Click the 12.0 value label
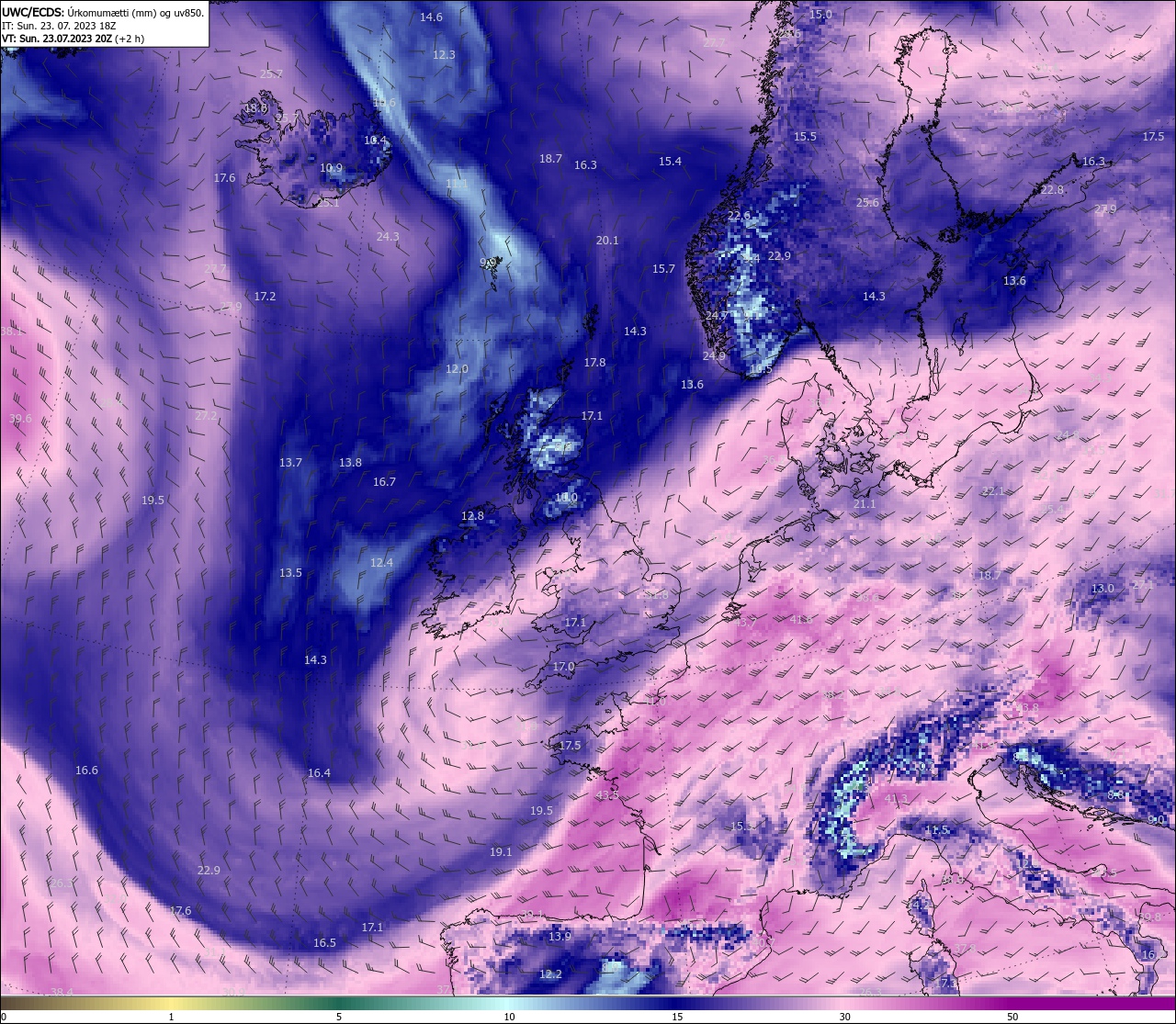 click(x=457, y=369)
